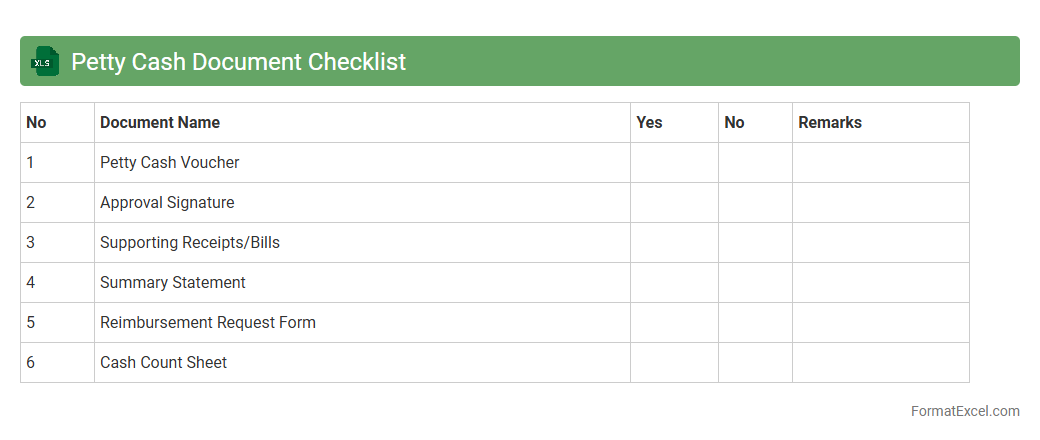This screenshot has width=1040, height=440.
Task: Click the Petty Cash Document Checklist title
Action: pos(238,61)
